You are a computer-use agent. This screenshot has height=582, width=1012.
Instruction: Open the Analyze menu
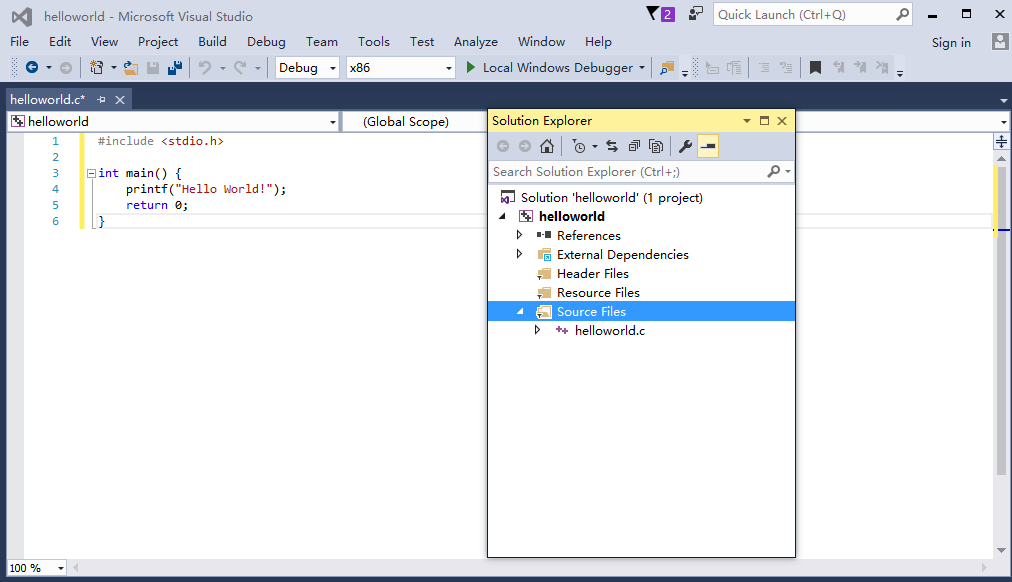point(475,42)
